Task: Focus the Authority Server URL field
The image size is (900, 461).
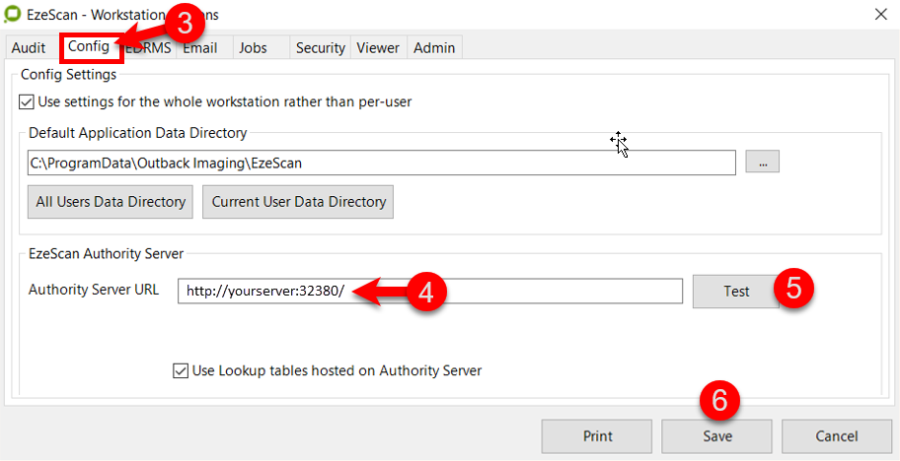Action: 430,291
